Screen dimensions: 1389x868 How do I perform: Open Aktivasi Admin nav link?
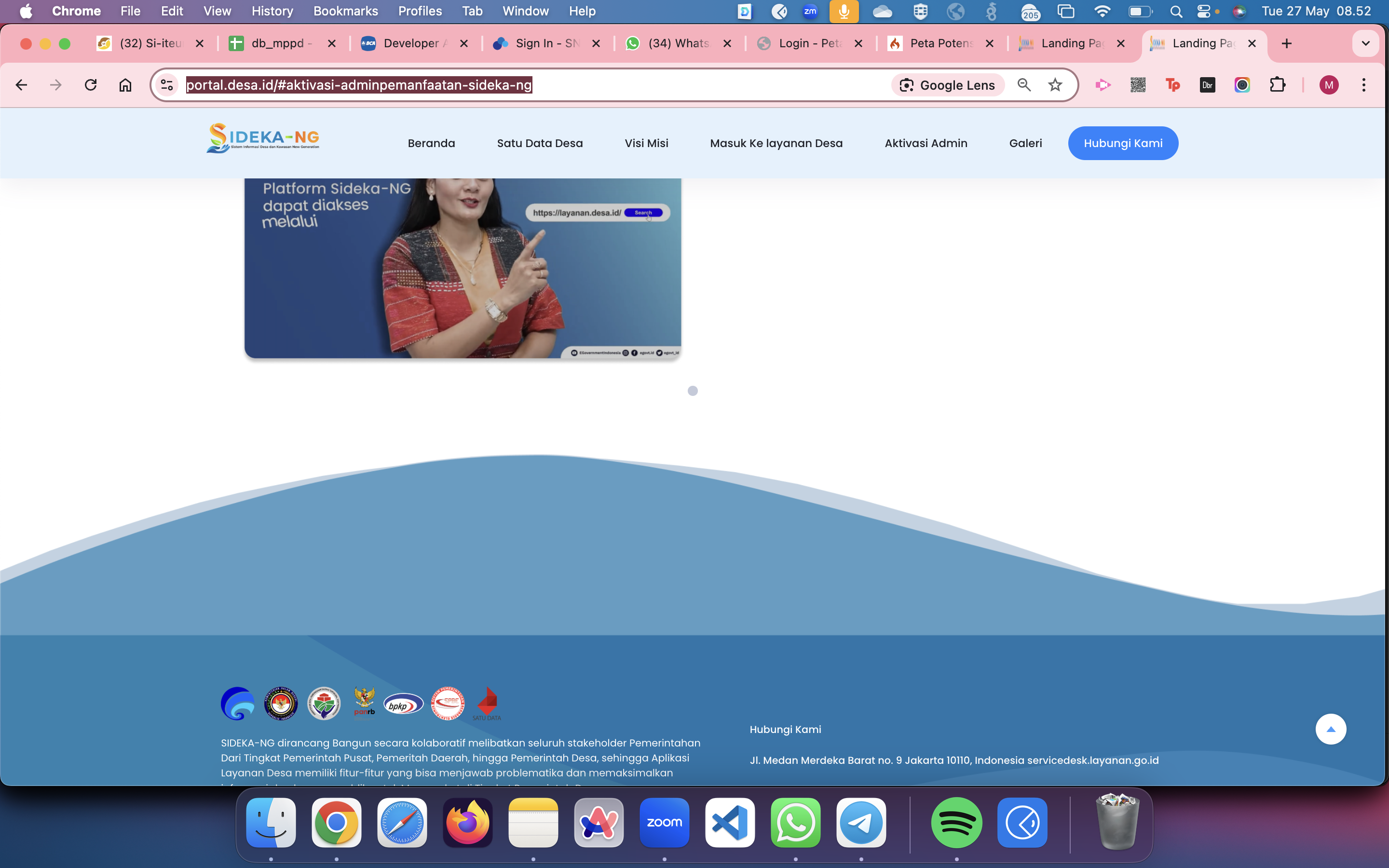pos(926,143)
